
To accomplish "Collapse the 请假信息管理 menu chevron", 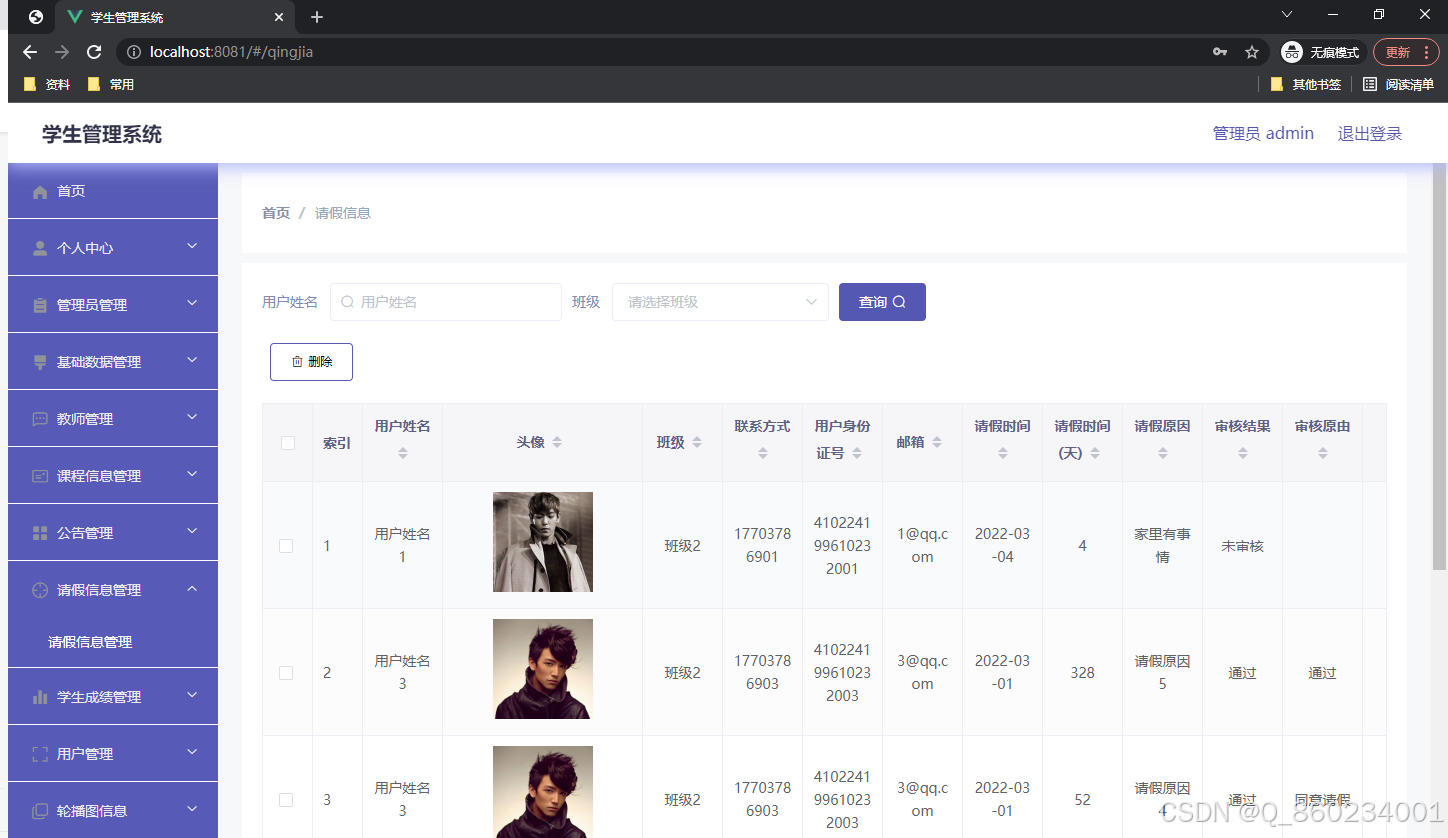I will click(192, 588).
